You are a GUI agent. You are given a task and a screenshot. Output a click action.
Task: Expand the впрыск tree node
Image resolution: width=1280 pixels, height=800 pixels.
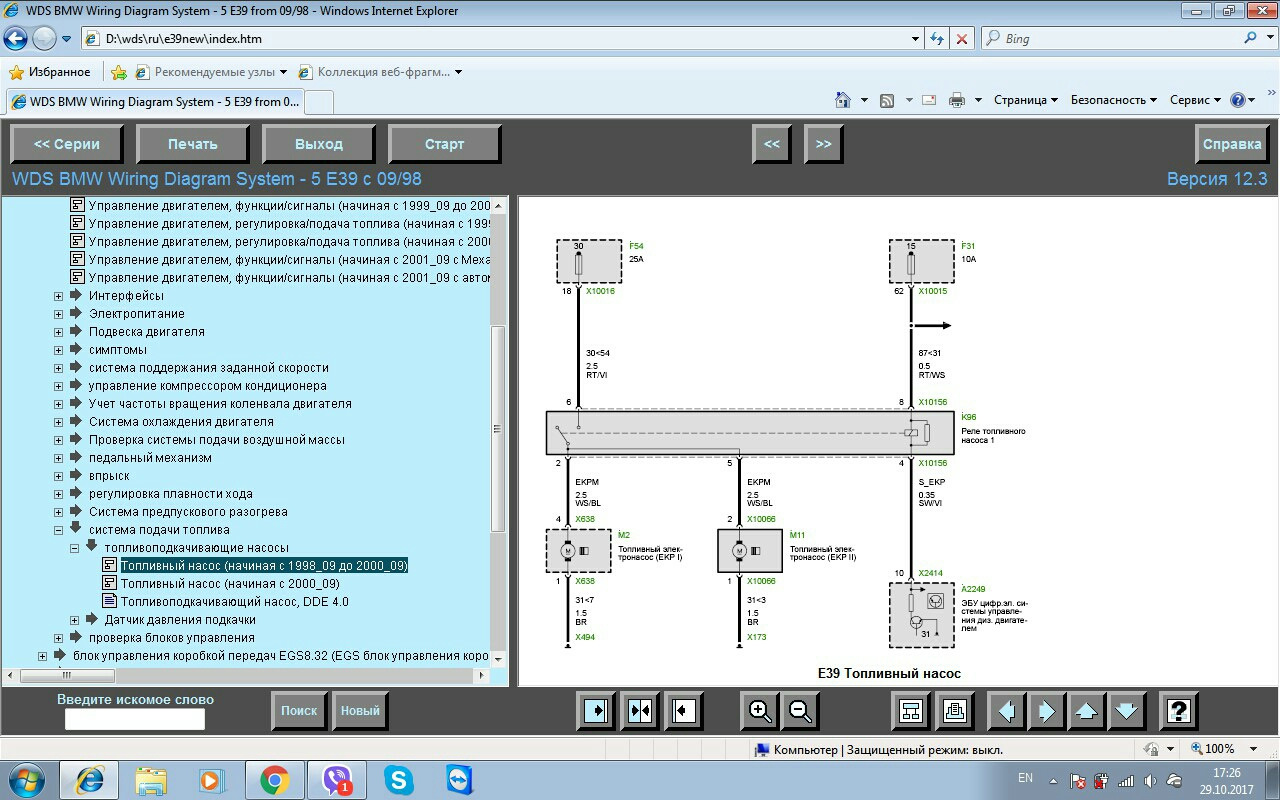pos(58,476)
